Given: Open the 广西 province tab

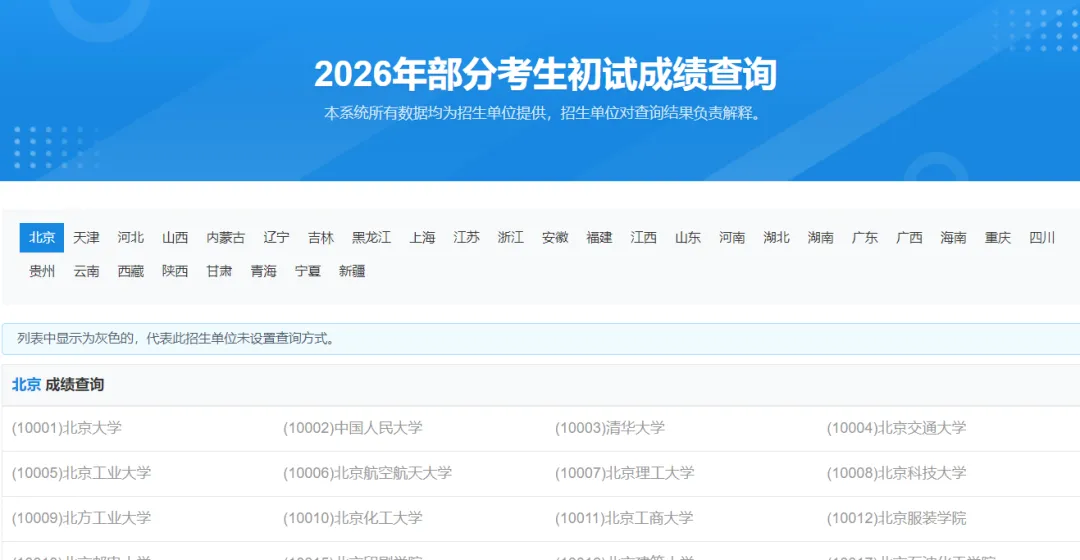Looking at the screenshot, I should click(908, 238).
